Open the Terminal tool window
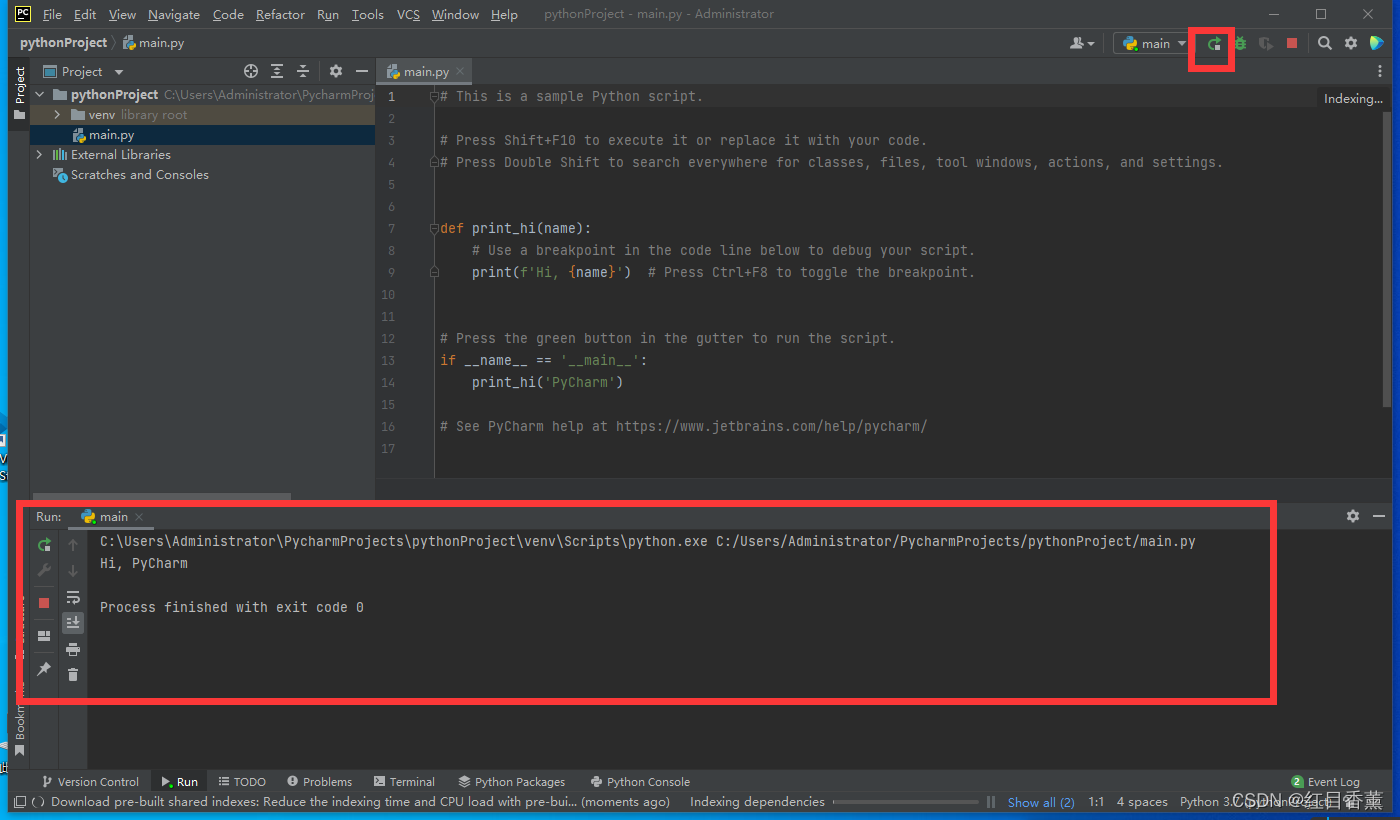 405,782
